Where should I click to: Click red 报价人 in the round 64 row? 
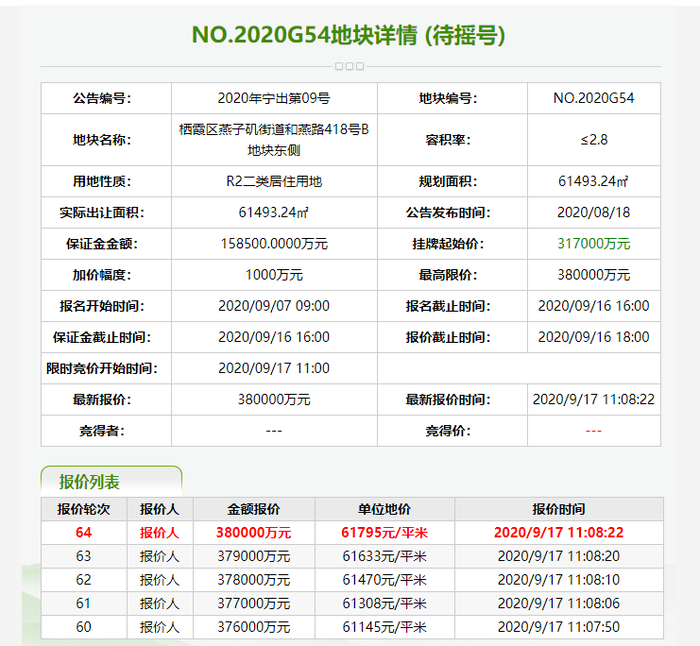coord(159,533)
